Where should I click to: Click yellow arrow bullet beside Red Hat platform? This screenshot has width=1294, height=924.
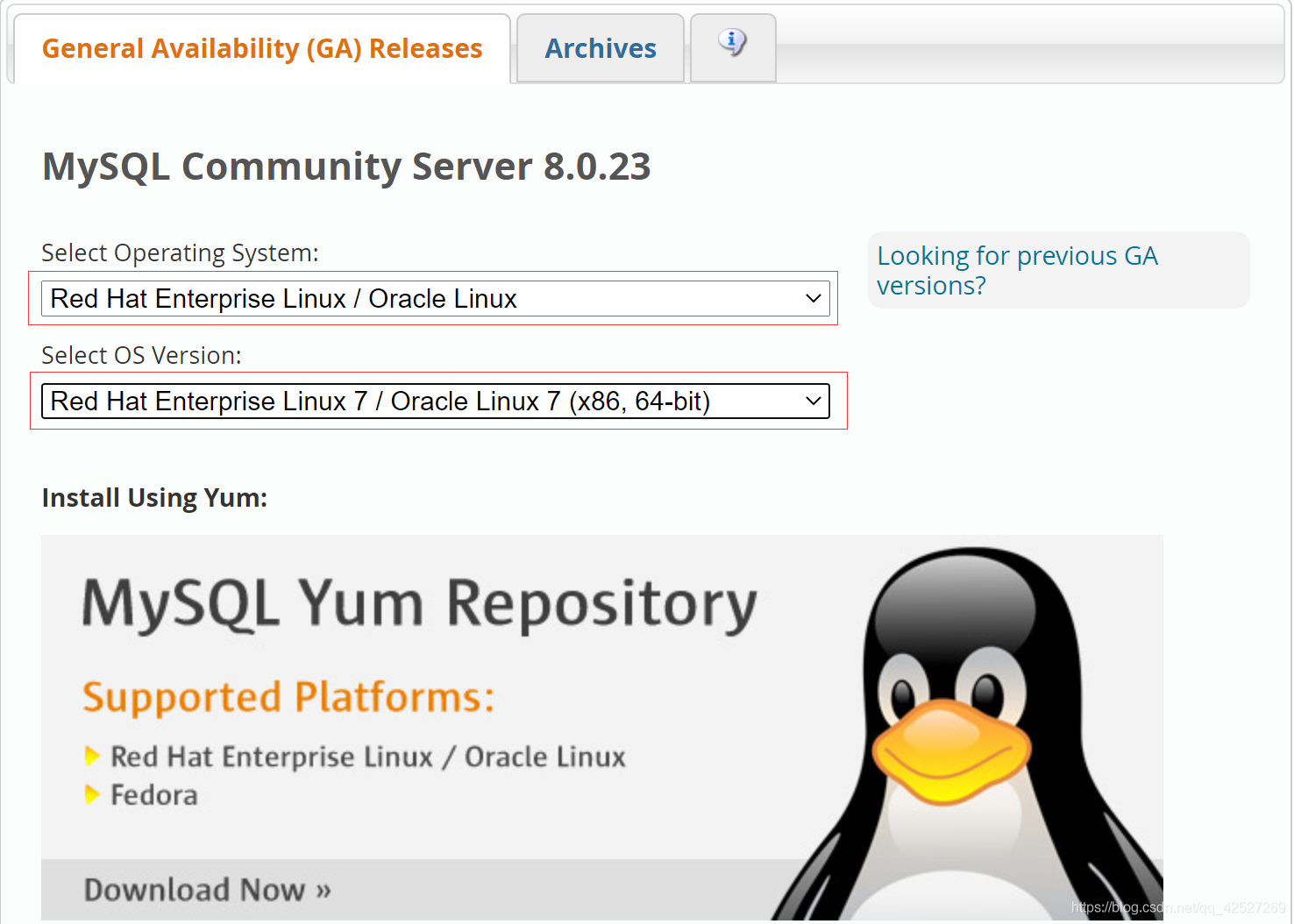(x=91, y=756)
